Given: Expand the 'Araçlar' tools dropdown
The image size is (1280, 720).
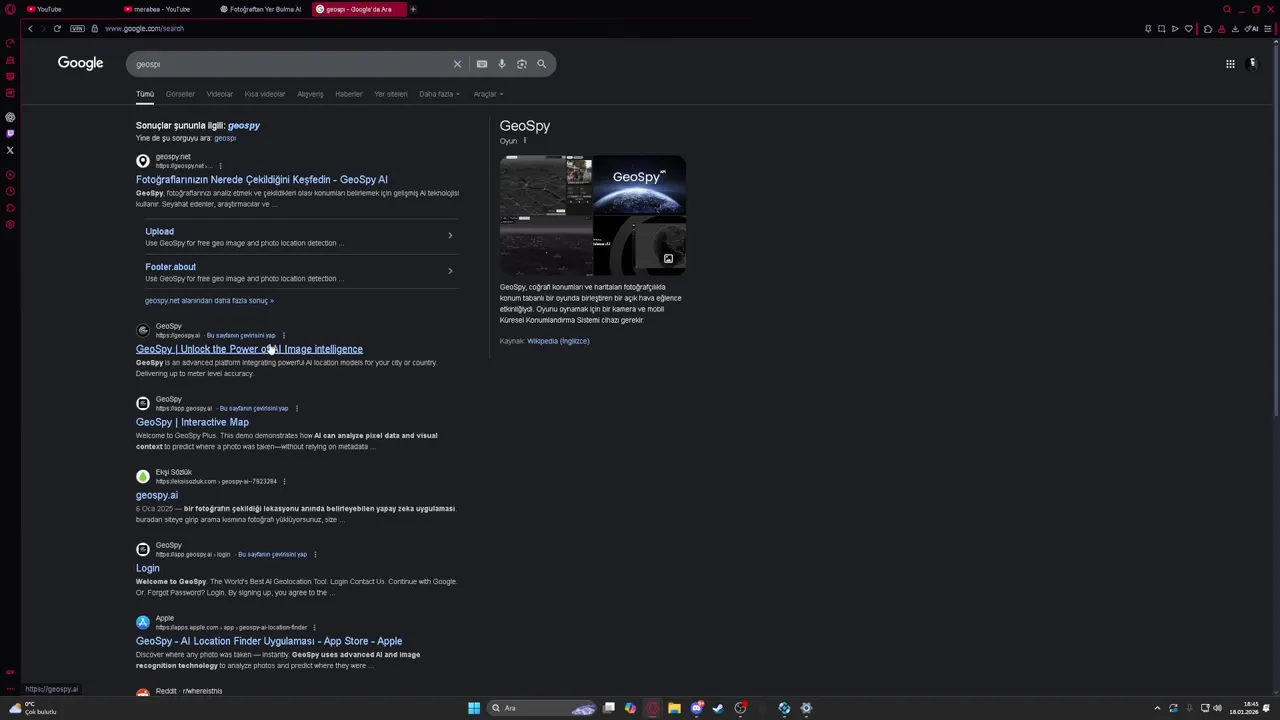Looking at the screenshot, I should 488,94.
